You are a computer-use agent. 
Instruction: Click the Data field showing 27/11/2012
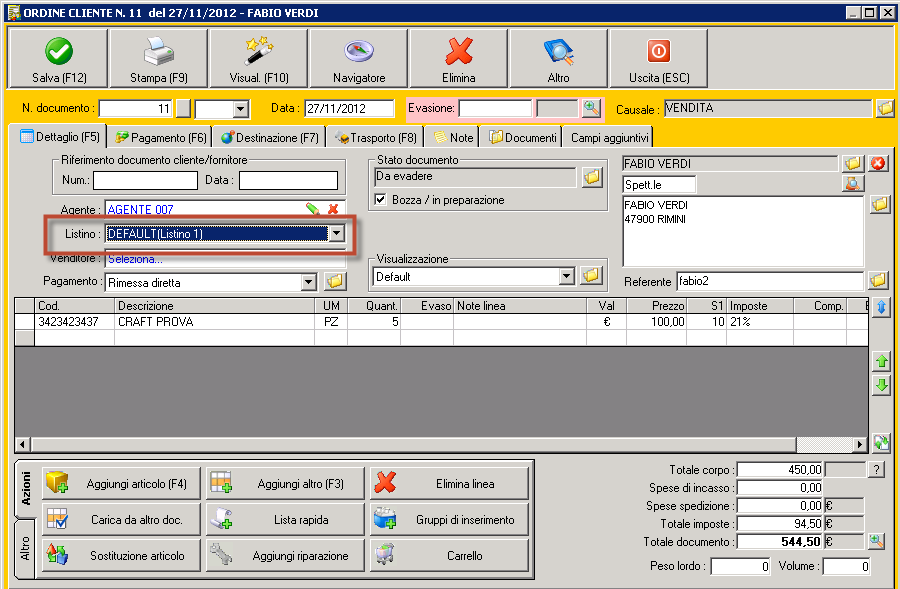point(349,108)
